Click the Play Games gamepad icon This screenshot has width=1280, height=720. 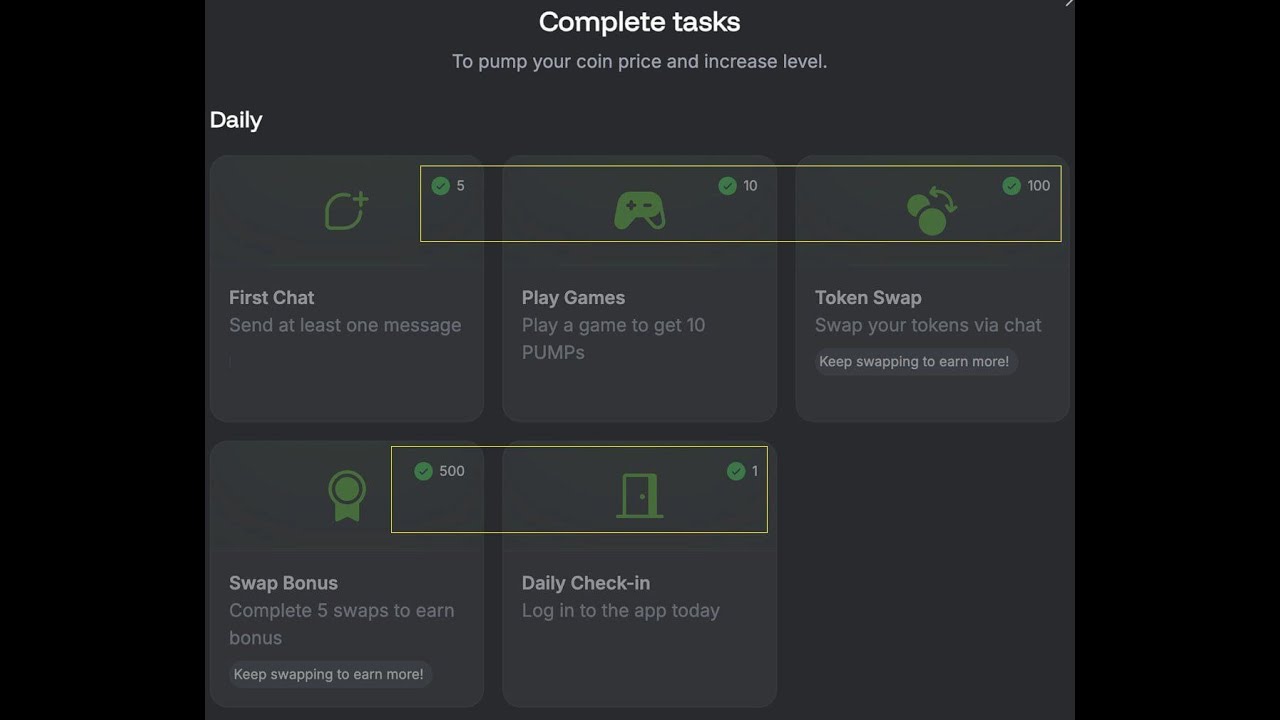[x=639, y=211]
